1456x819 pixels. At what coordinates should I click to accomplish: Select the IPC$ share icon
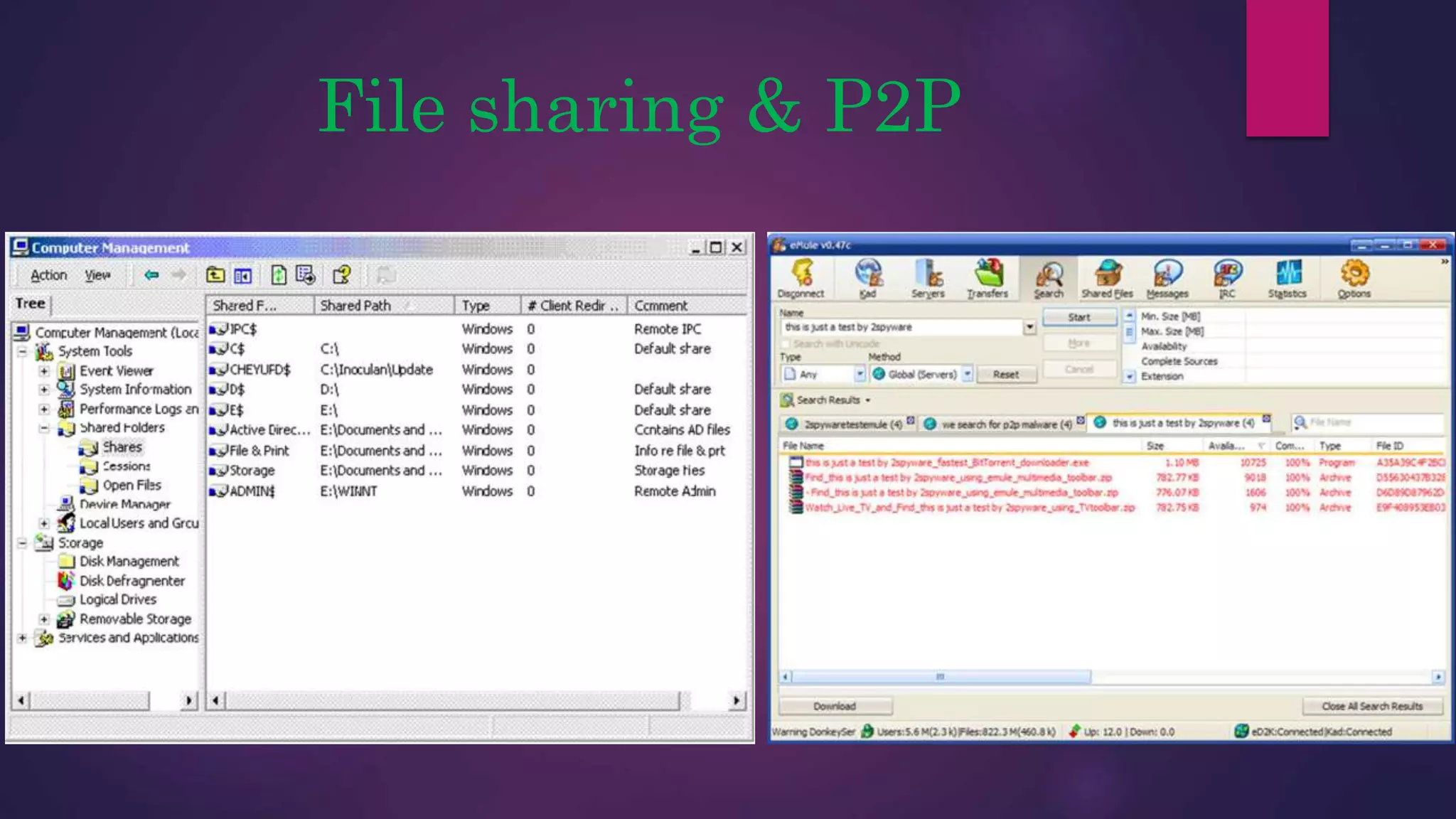218,329
